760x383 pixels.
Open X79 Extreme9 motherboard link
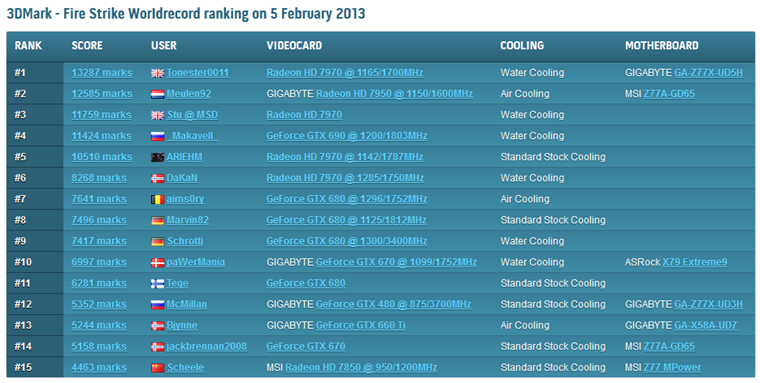click(695, 262)
